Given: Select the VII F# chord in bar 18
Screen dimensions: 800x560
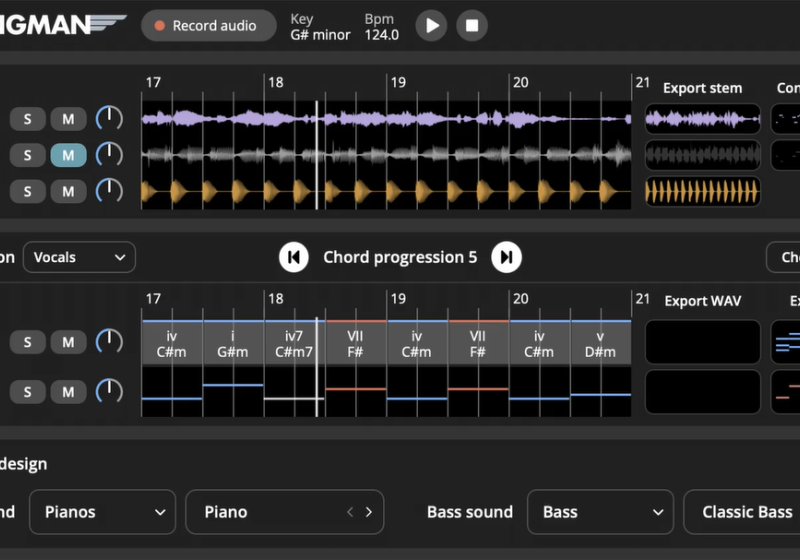Looking at the screenshot, I should click(x=355, y=344).
